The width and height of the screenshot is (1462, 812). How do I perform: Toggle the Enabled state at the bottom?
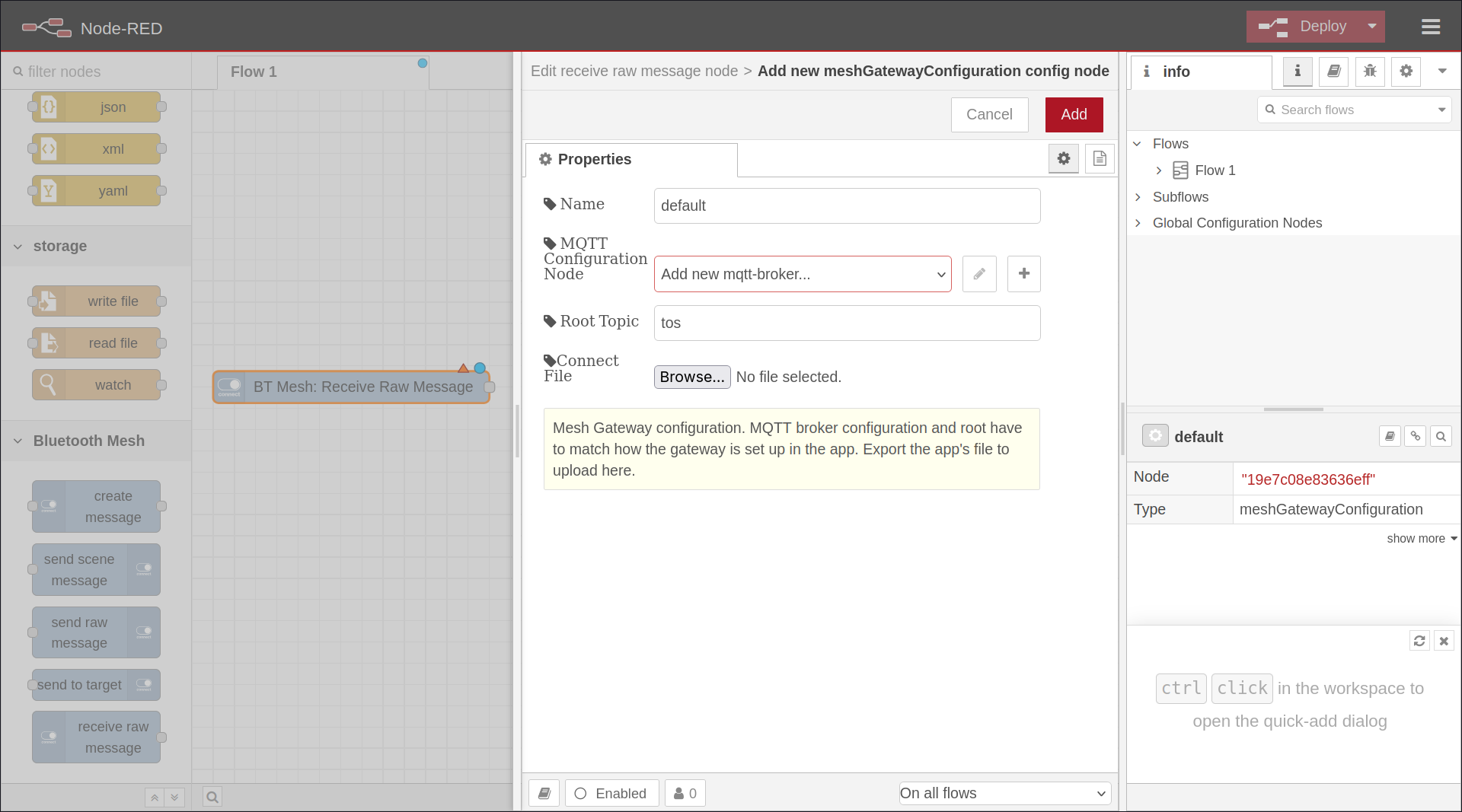pos(611,793)
